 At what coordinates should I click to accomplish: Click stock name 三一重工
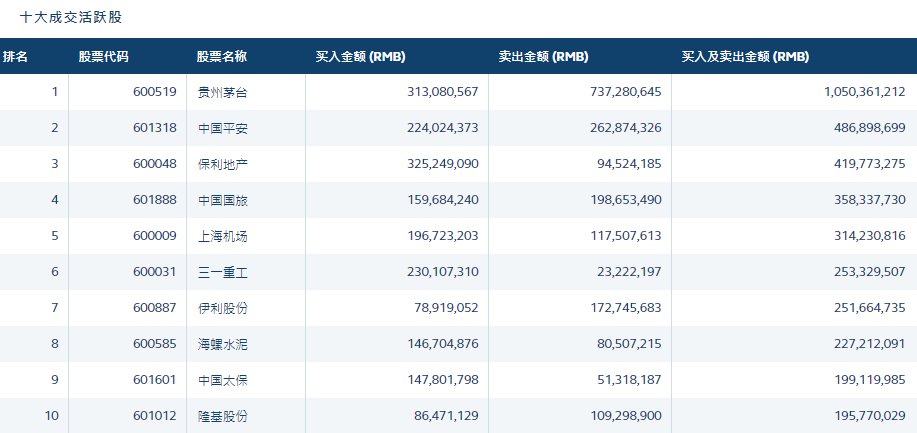pyautogui.click(x=223, y=272)
